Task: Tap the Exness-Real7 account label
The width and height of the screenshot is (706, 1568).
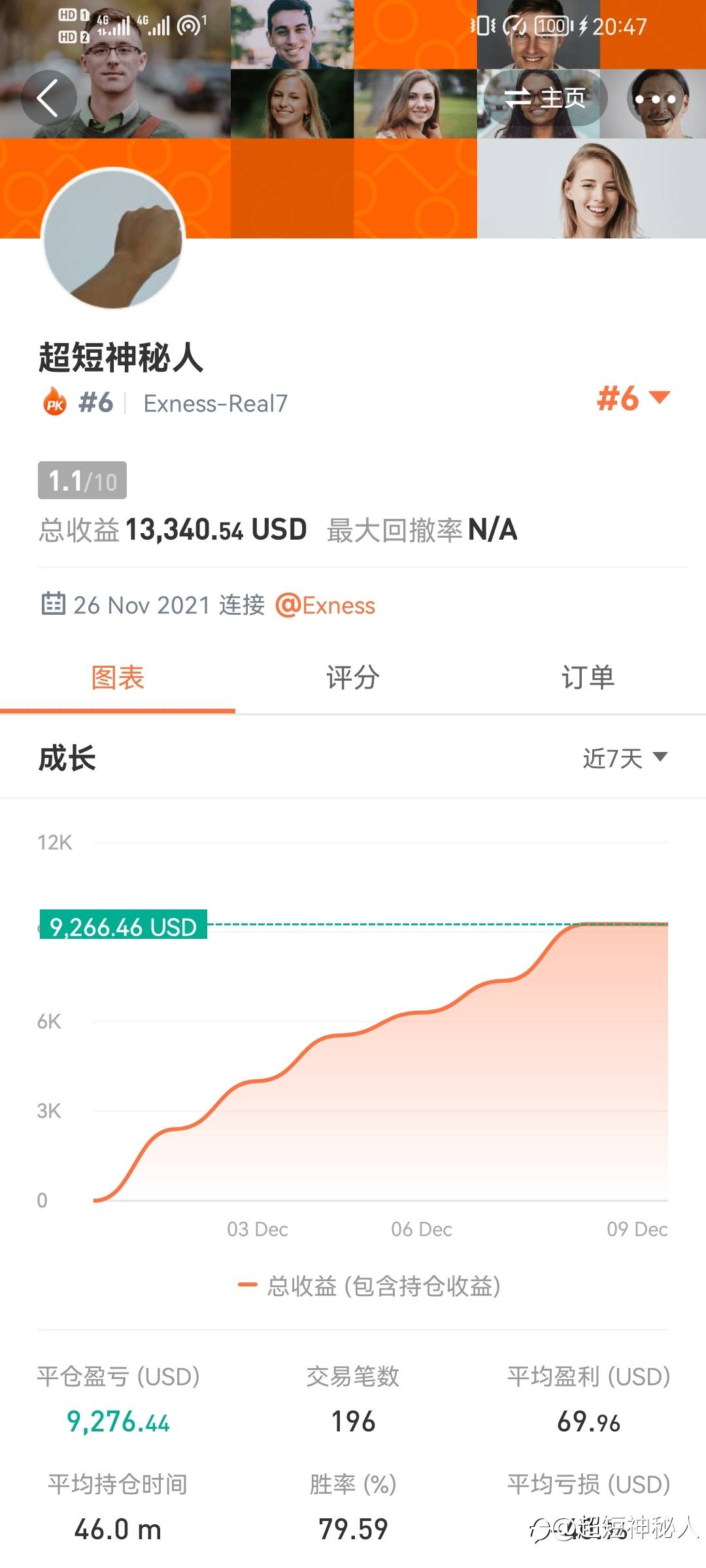Action: click(215, 404)
